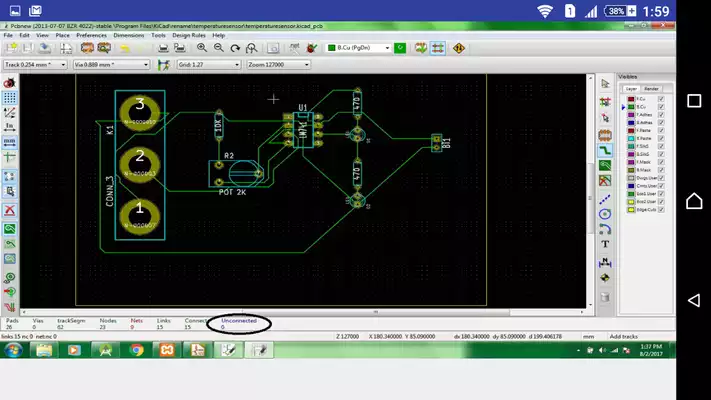
Task: Open Chrome from the Windows taskbar
Action: 136,350
